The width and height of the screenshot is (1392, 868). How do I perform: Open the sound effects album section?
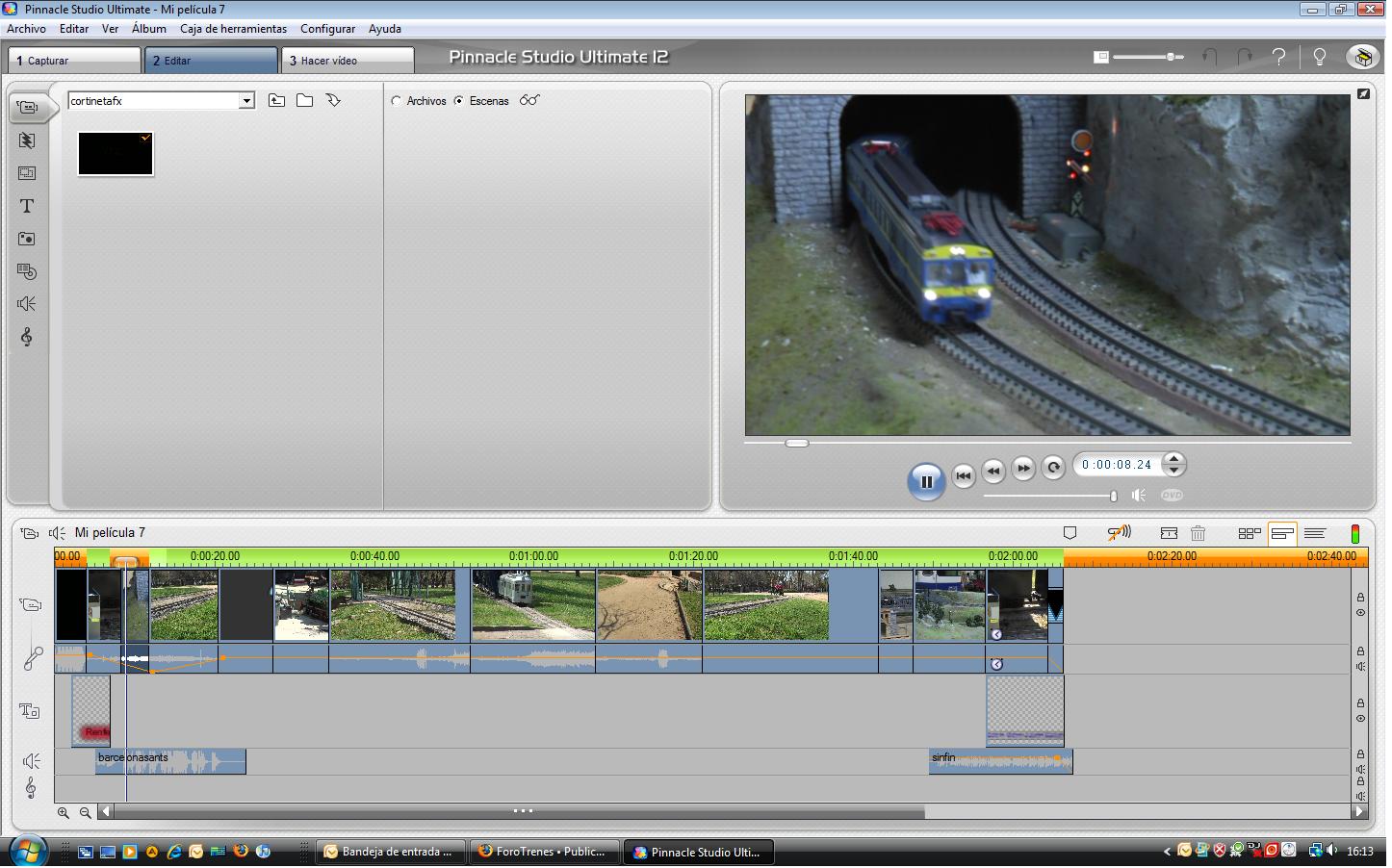point(27,304)
